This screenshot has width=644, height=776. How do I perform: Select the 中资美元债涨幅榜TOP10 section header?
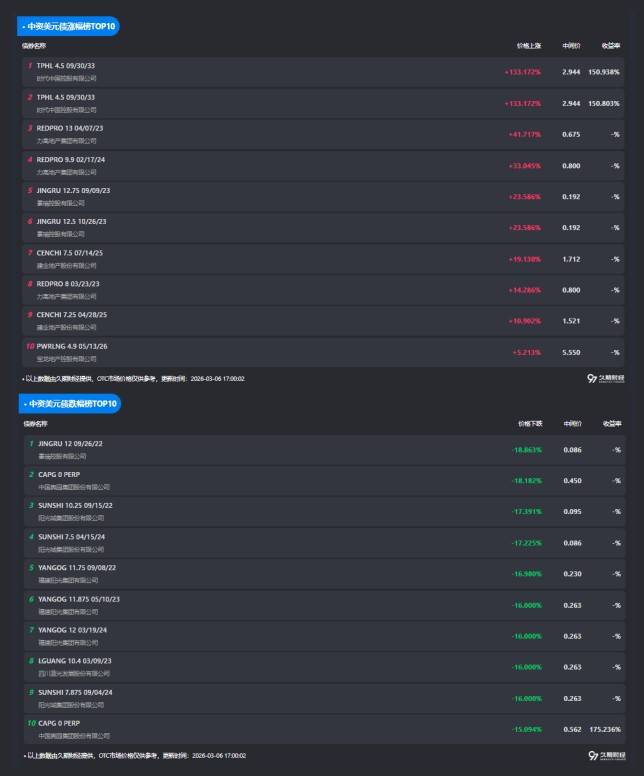click(70, 27)
